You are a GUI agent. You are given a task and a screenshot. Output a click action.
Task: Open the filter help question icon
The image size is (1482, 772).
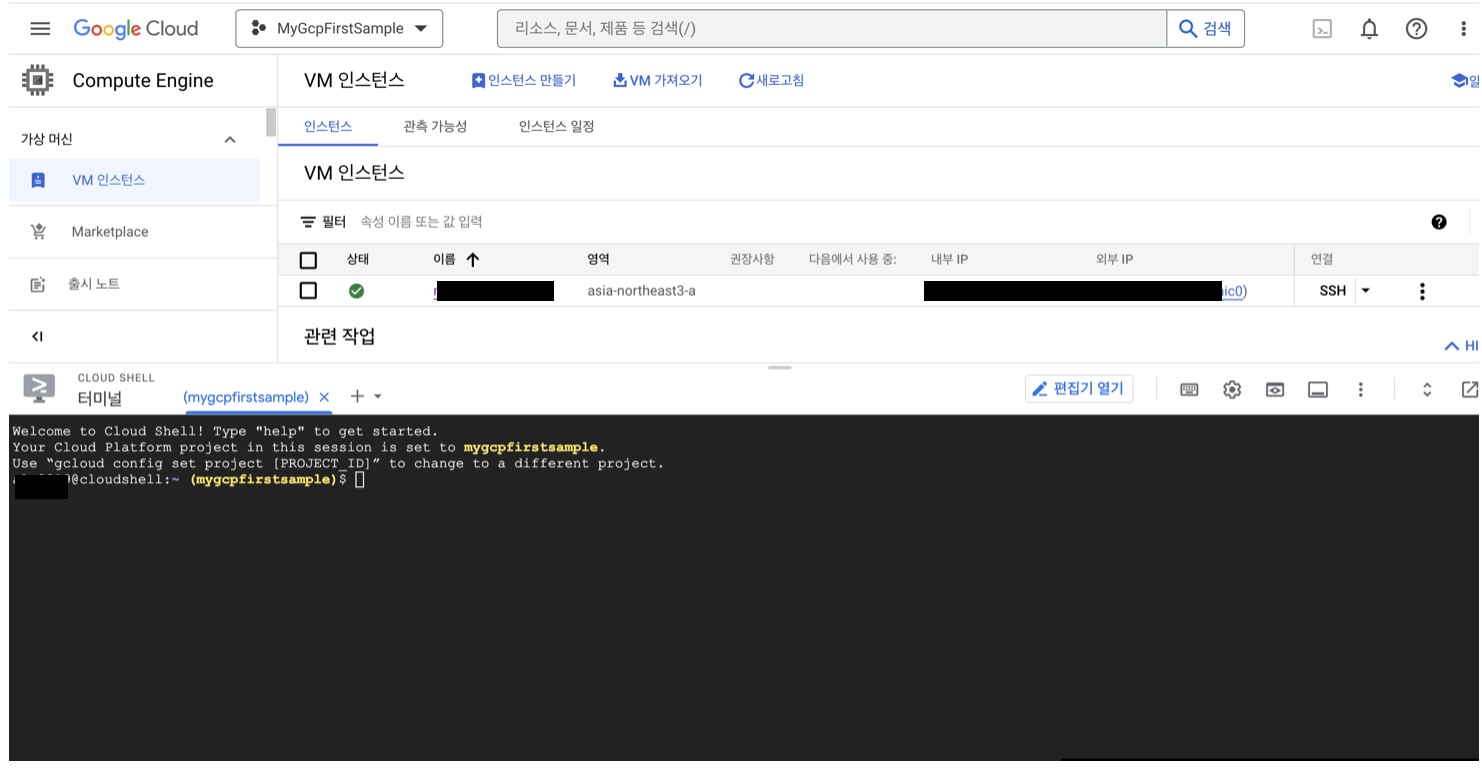(1439, 222)
